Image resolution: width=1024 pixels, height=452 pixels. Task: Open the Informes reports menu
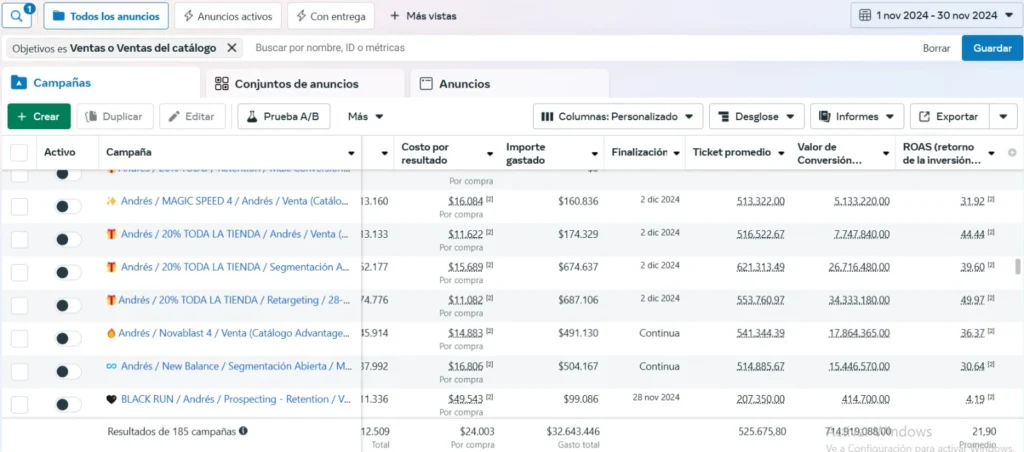856,117
